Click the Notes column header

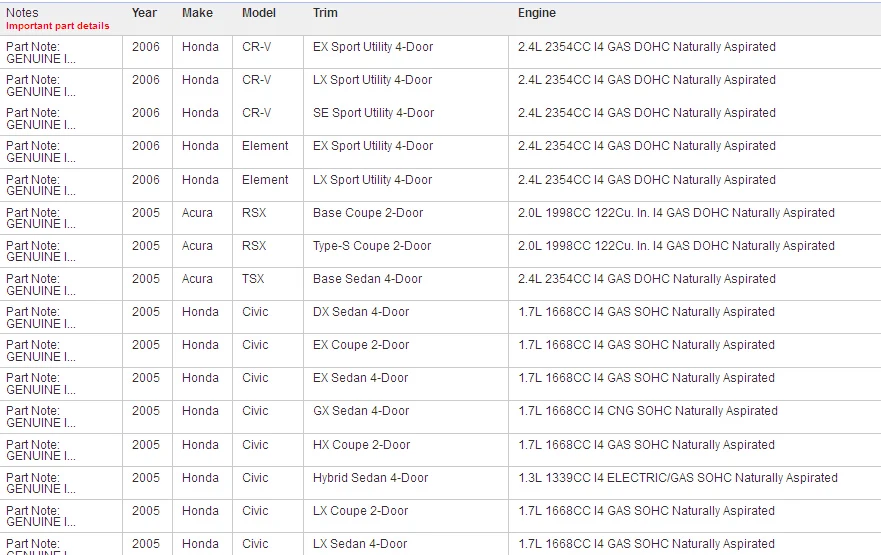tap(22, 13)
